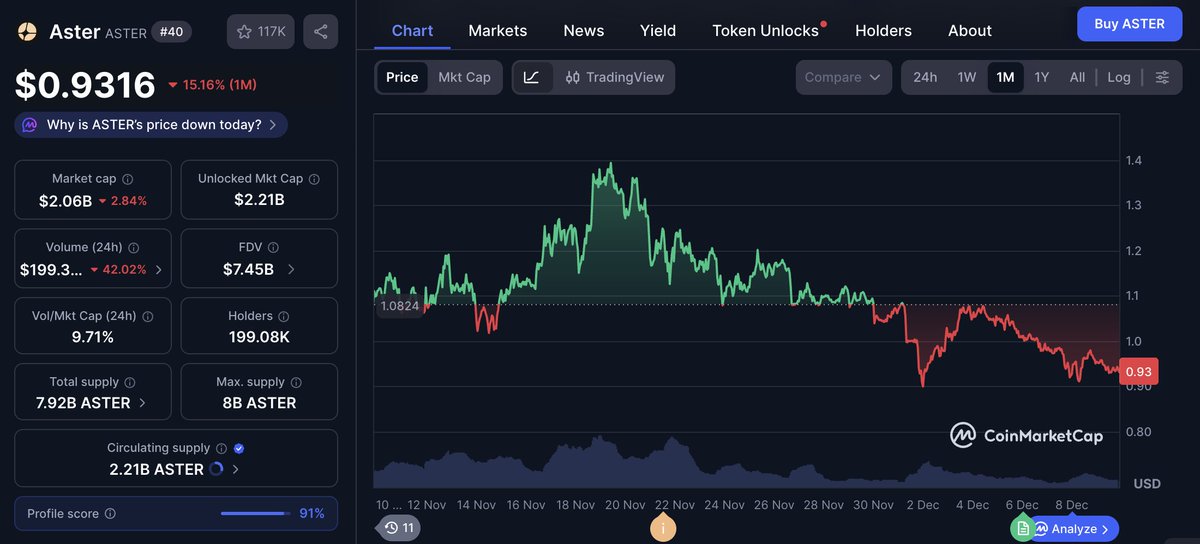Image resolution: width=1200 pixels, height=544 pixels.
Task: Set chart range to 1Y
Action: 1042,77
